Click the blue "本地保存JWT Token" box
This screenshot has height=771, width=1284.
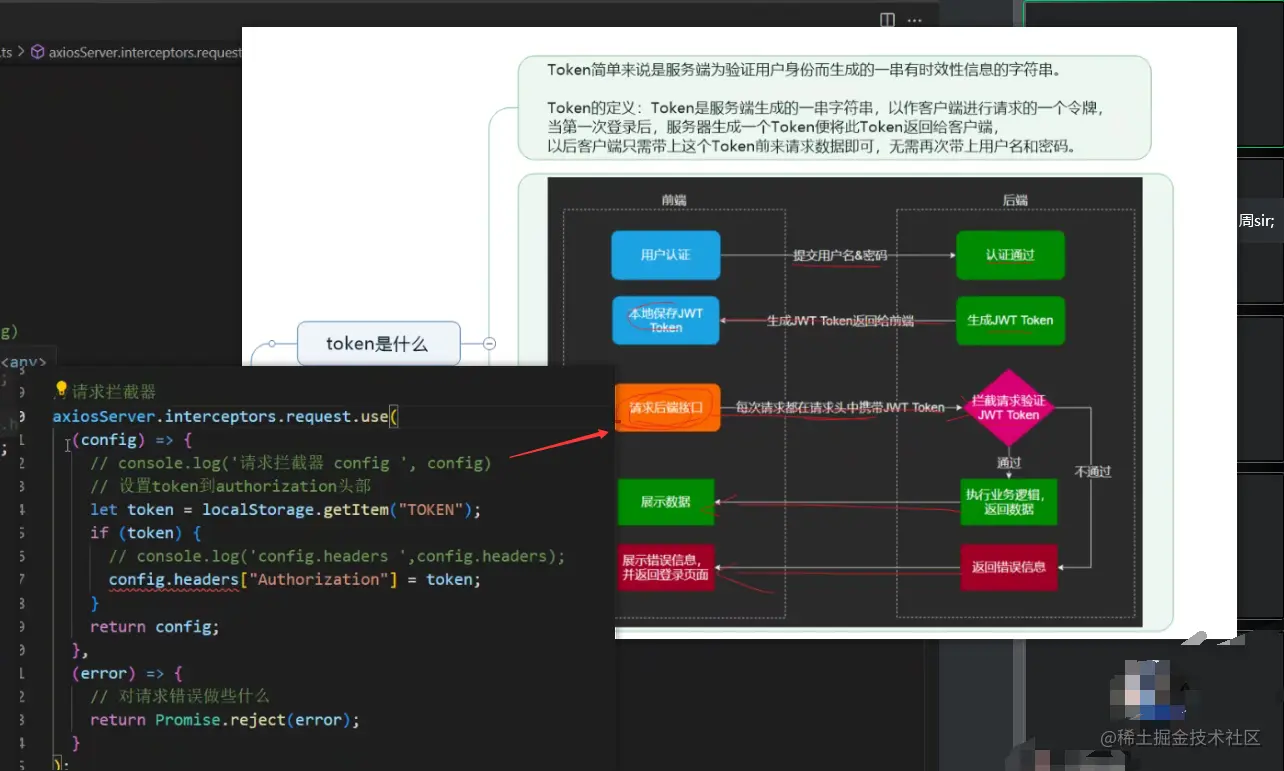tap(666, 320)
